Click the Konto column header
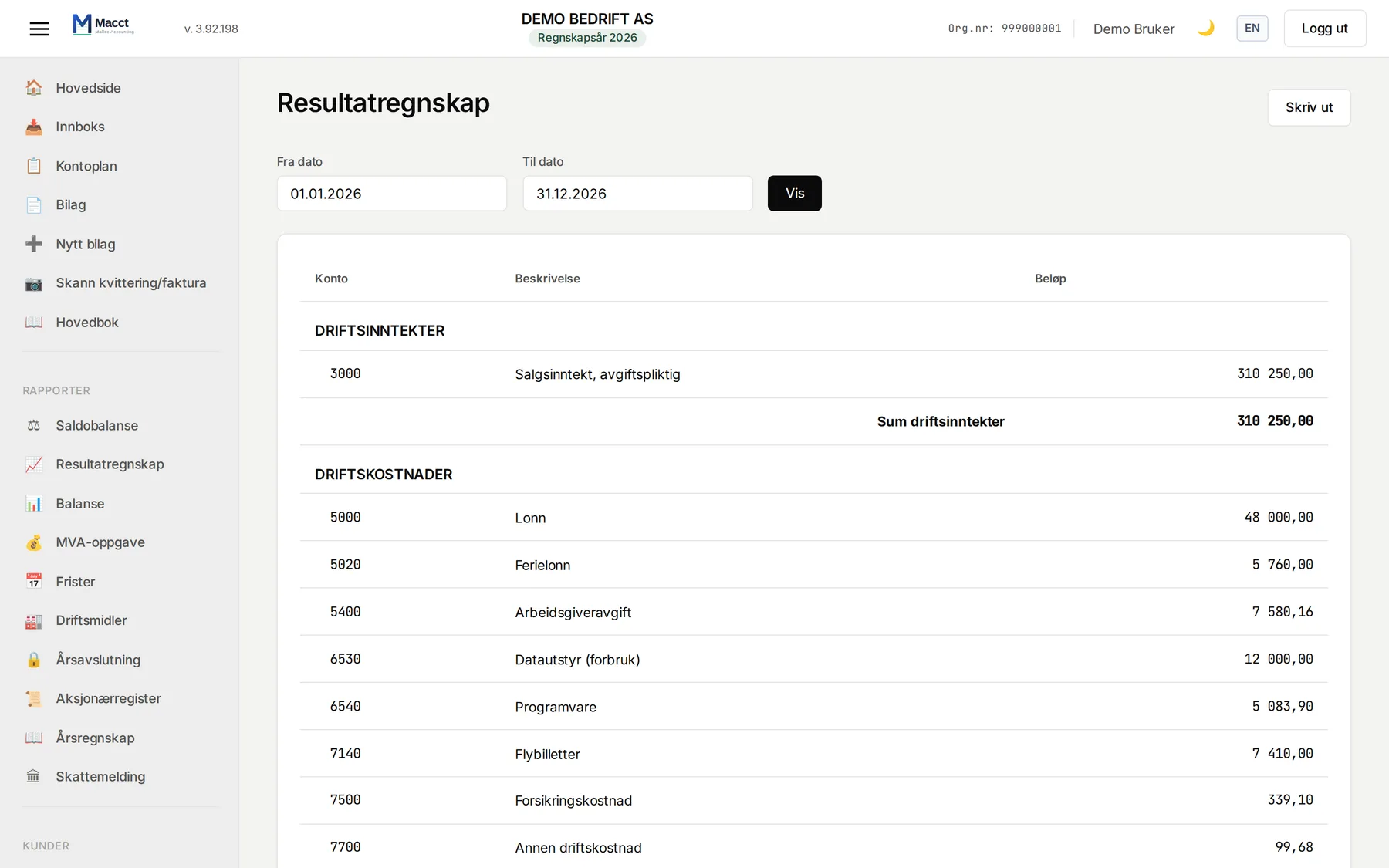Screen dimensions: 1389x868 [x=331, y=279]
